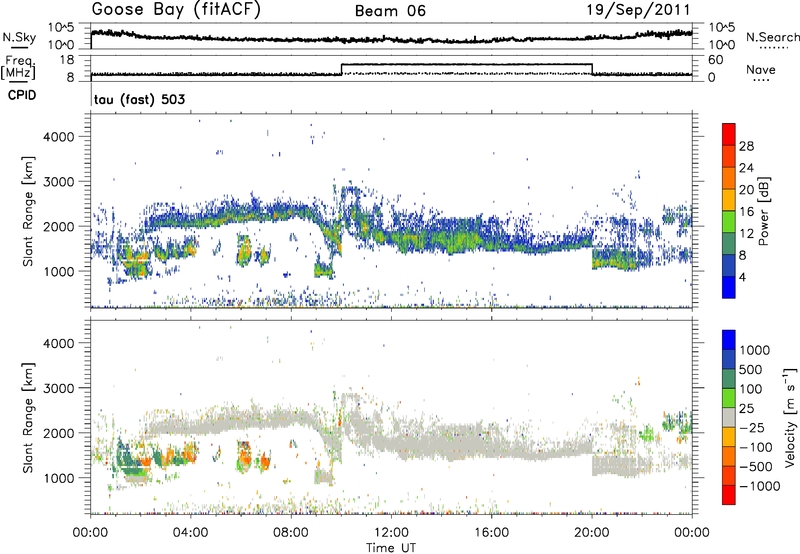Click the "100" velocity colorbar label

tap(751, 389)
